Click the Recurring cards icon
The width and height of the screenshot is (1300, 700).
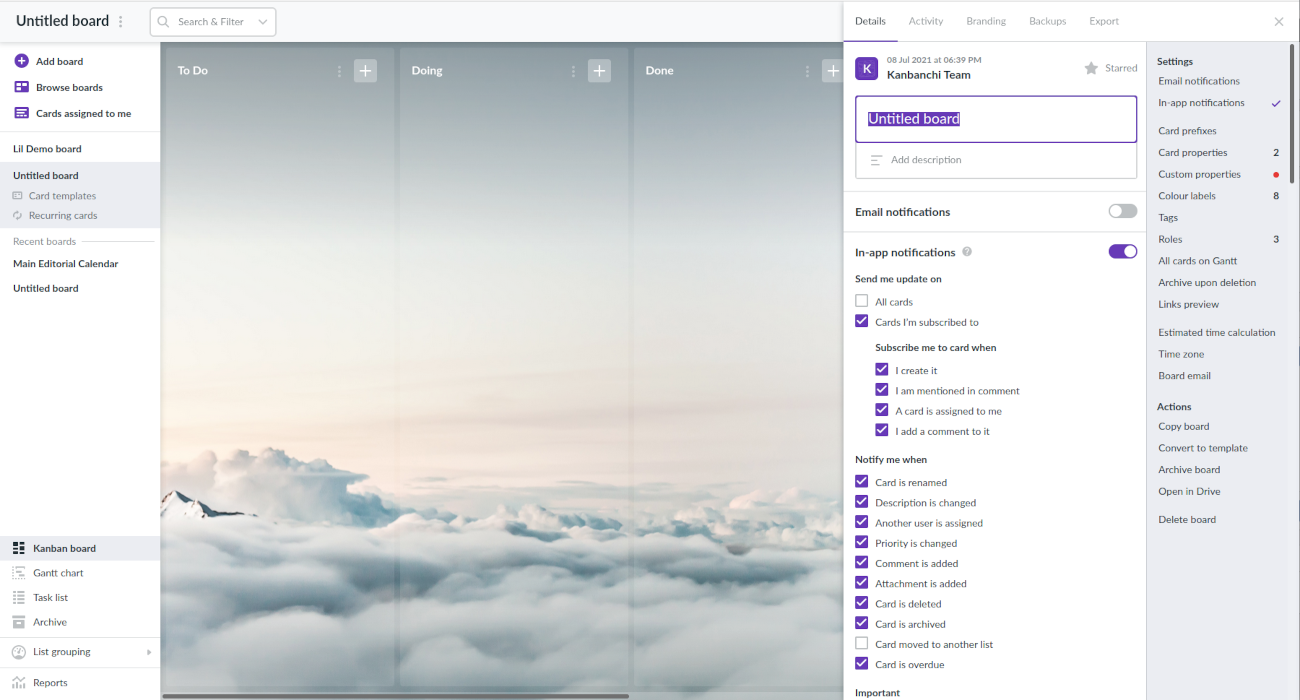(17, 215)
